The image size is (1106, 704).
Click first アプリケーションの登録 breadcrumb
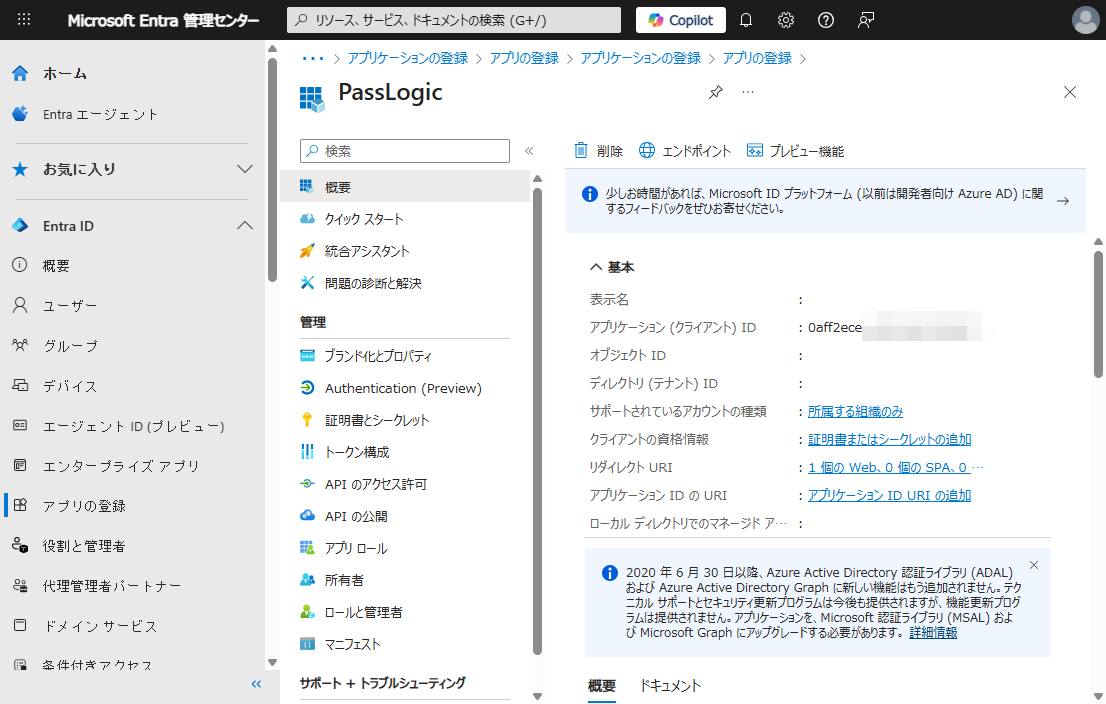408,59
